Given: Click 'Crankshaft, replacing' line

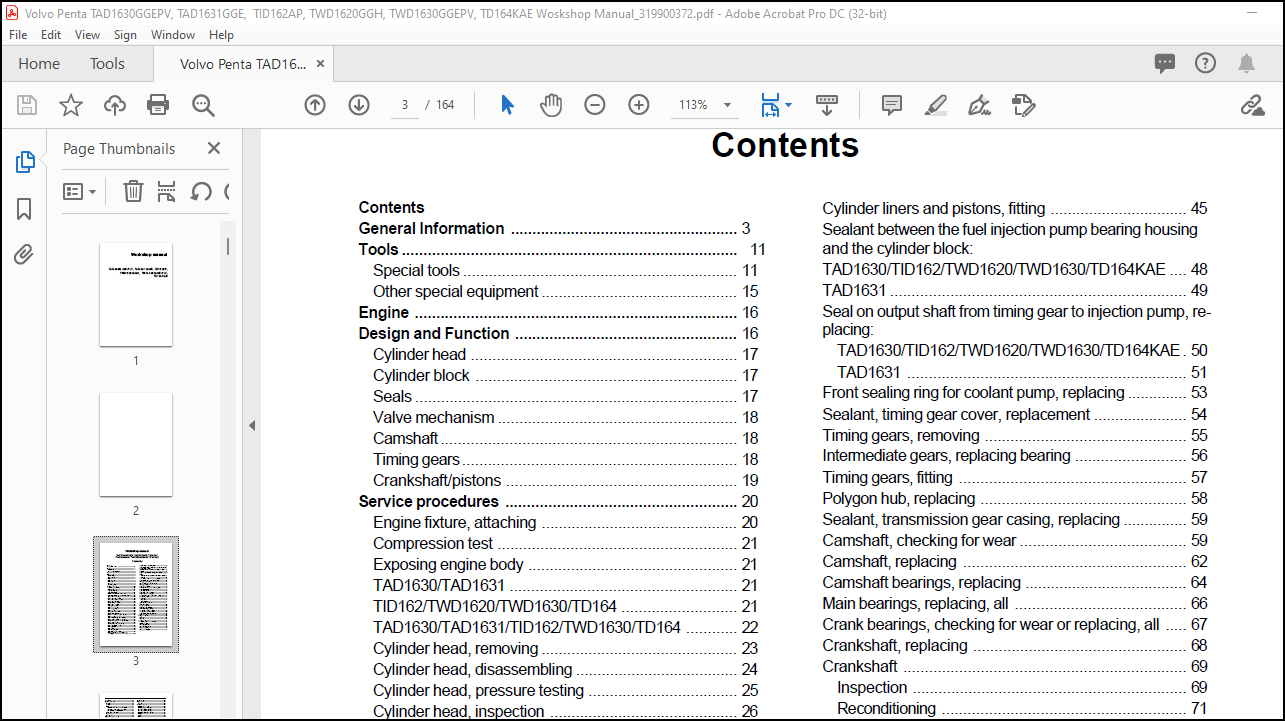Looking at the screenshot, I should 1014,645.
